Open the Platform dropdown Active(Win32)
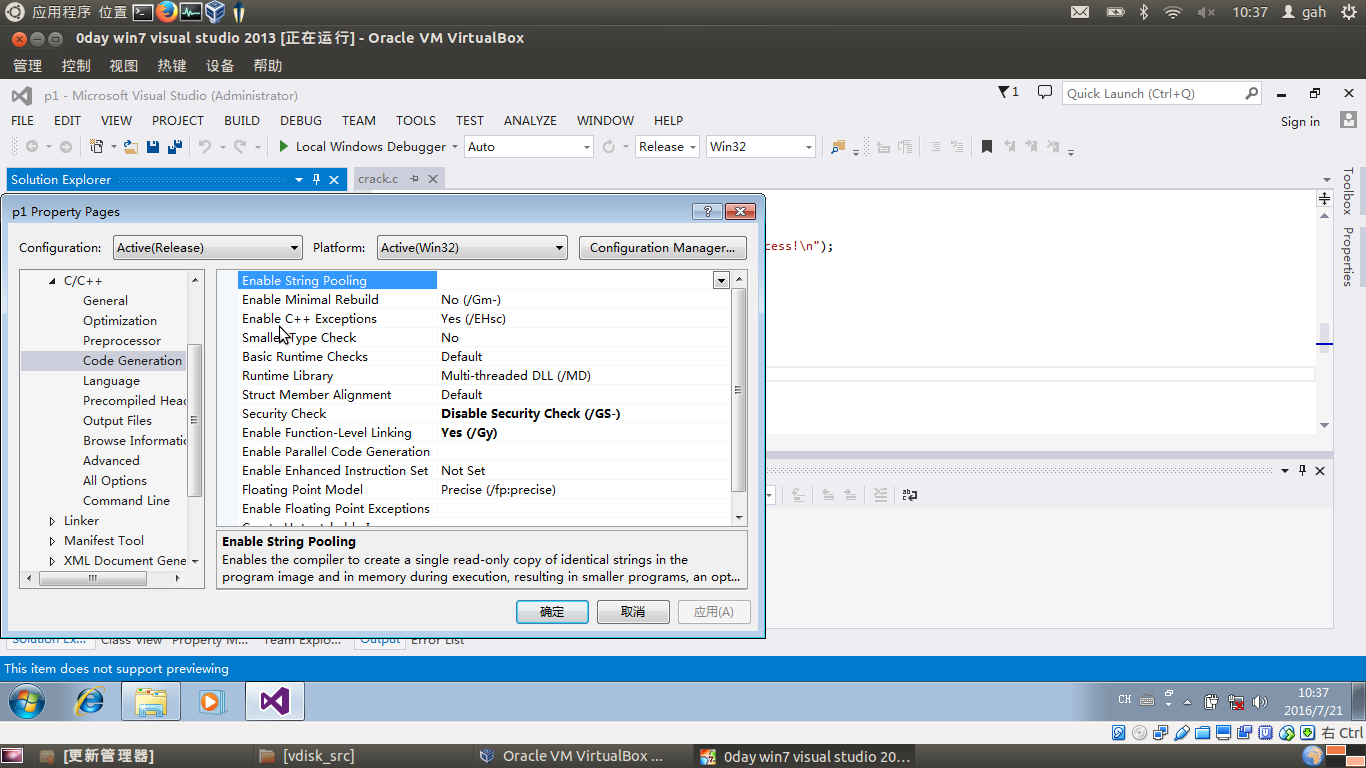Viewport: 1366px width, 768px height. (x=472, y=248)
